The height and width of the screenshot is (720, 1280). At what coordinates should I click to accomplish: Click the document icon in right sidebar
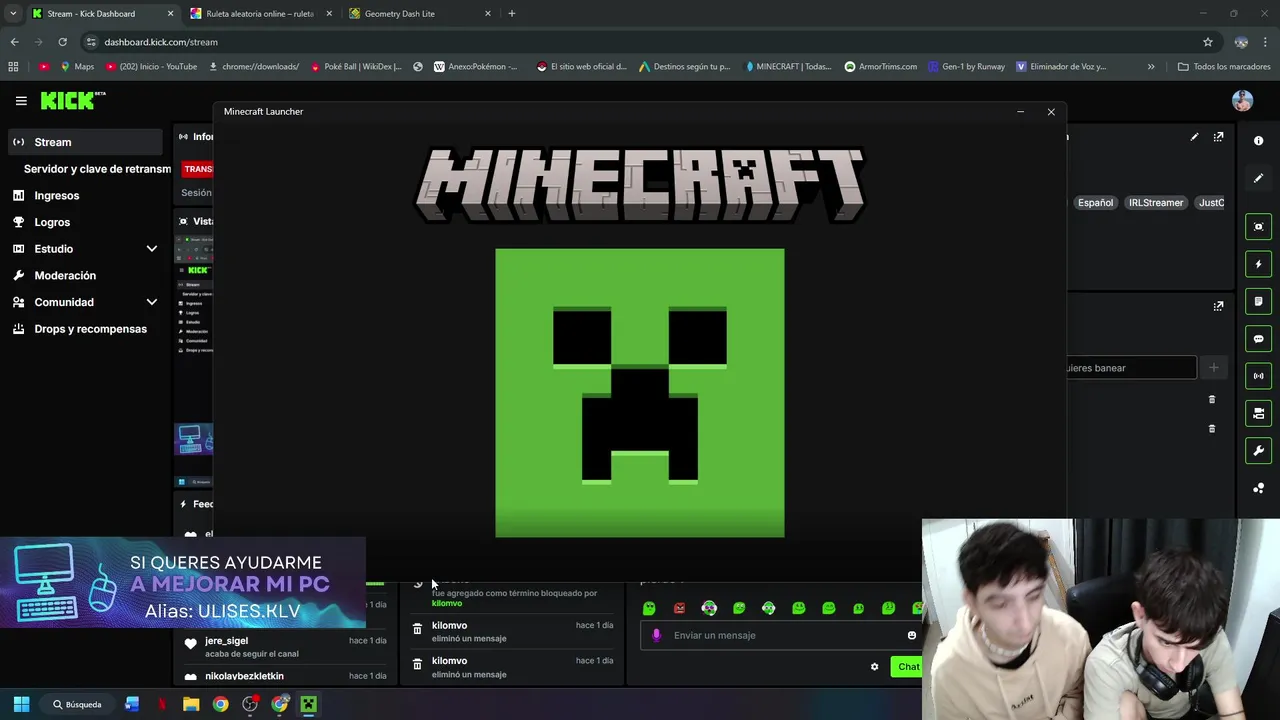tap(1258, 301)
